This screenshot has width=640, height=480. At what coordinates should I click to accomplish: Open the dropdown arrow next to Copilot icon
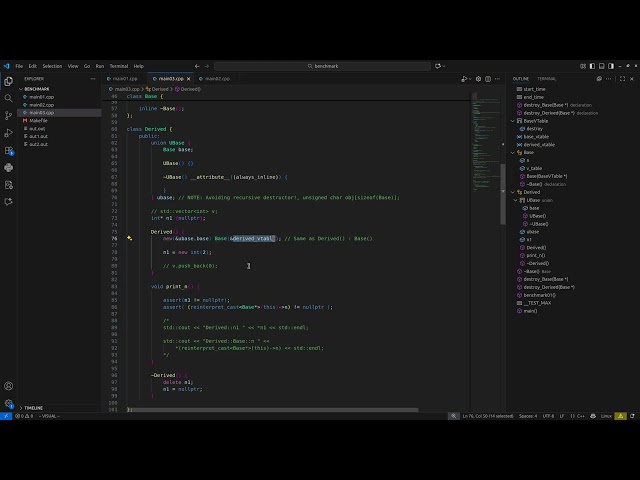click(444, 66)
